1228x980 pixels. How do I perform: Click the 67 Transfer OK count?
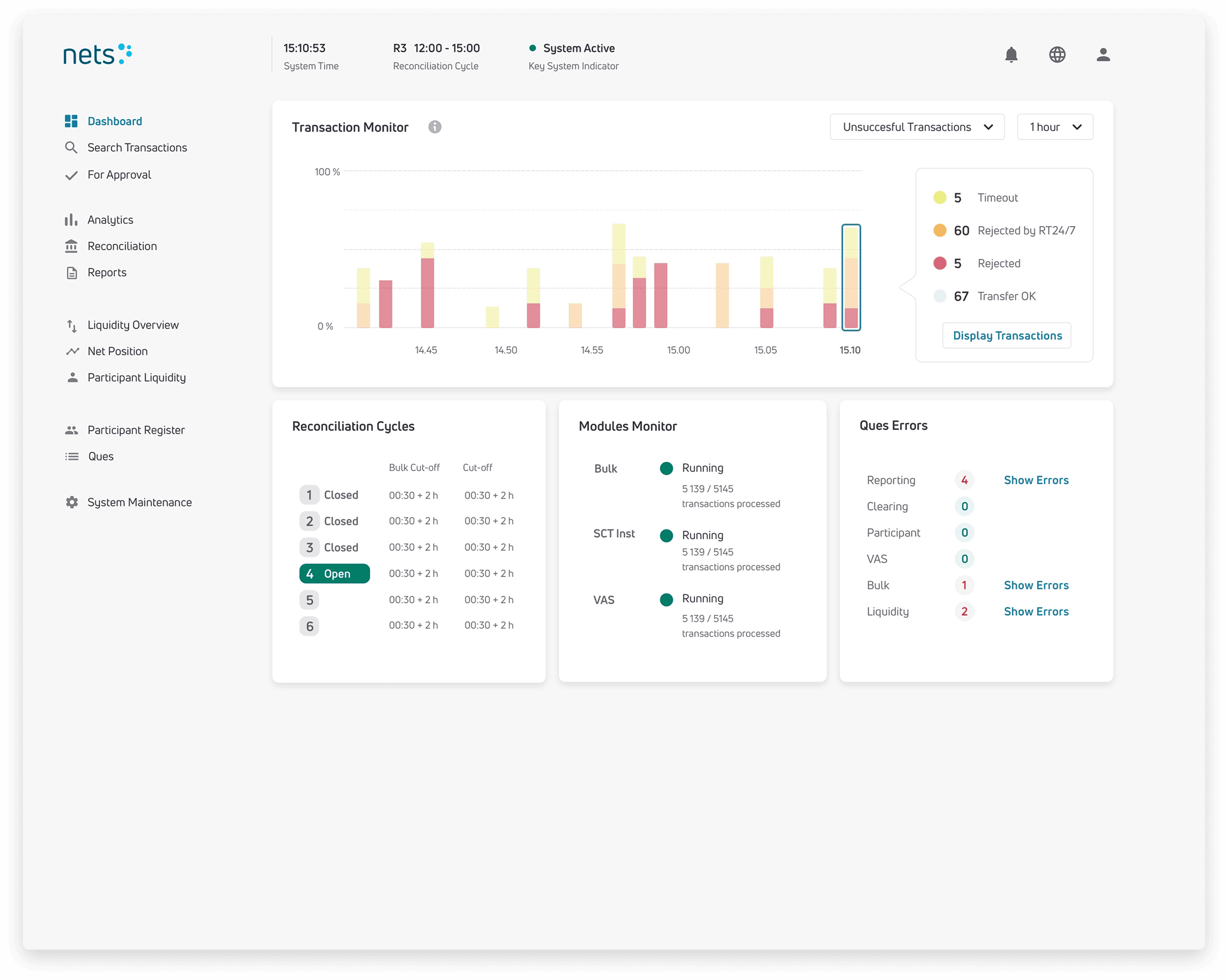pyautogui.click(x=961, y=296)
